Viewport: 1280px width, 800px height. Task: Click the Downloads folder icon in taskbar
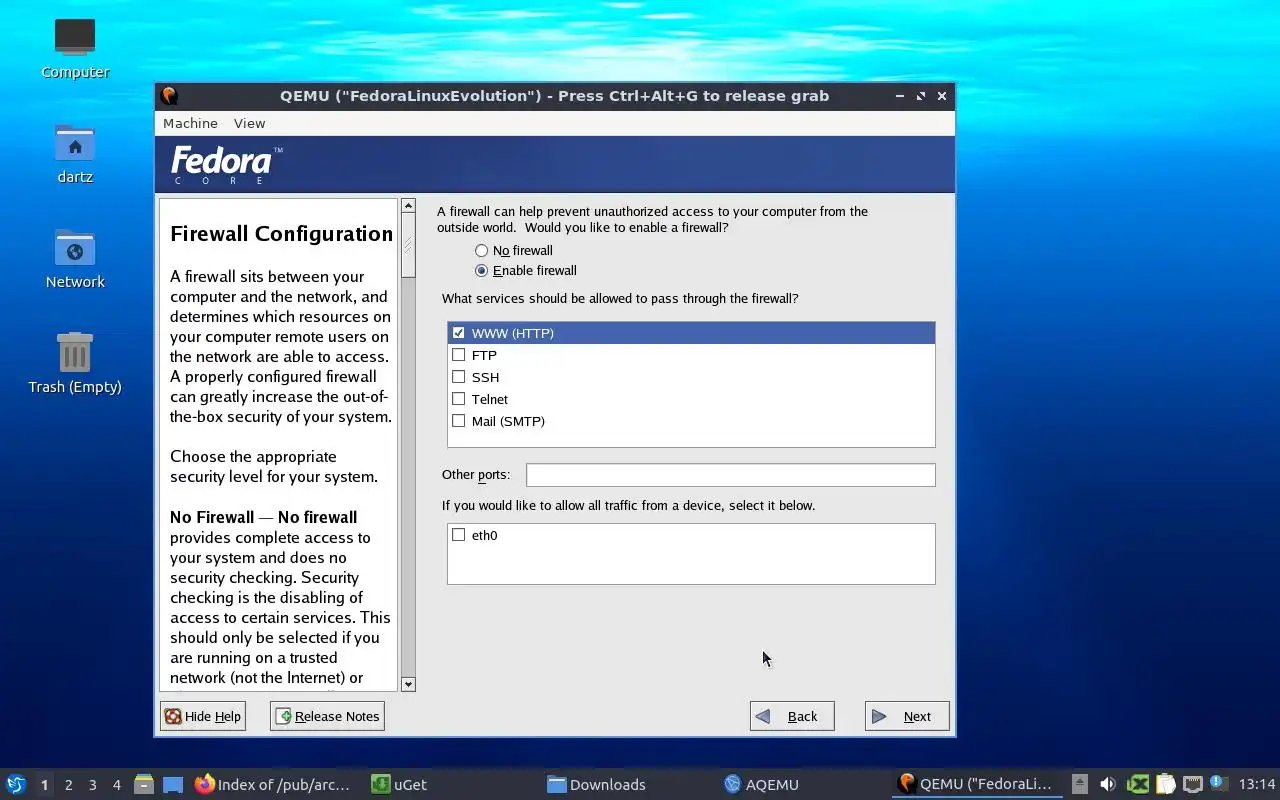557,784
